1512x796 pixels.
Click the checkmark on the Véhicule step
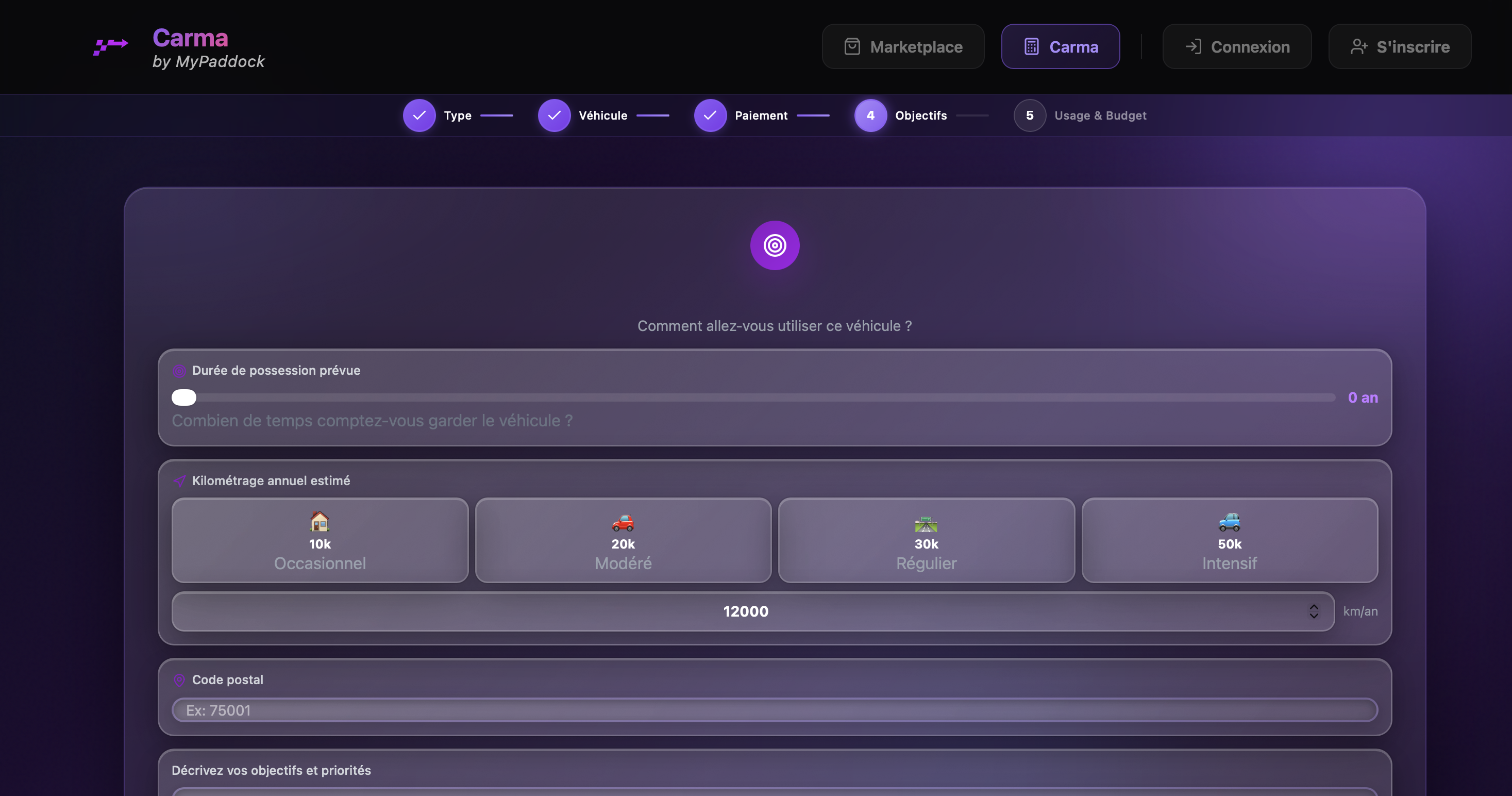pos(553,115)
